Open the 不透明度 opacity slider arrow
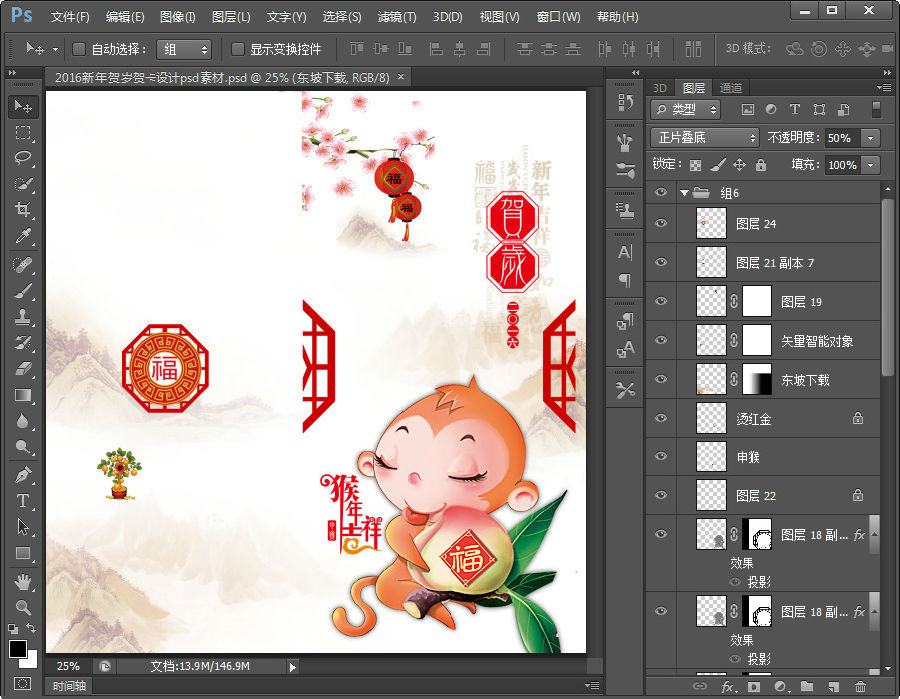 click(x=871, y=138)
